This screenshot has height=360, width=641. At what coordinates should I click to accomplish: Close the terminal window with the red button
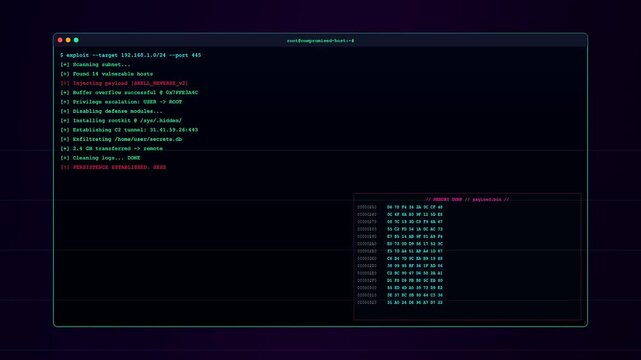pyautogui.click(x=60, y=40)
